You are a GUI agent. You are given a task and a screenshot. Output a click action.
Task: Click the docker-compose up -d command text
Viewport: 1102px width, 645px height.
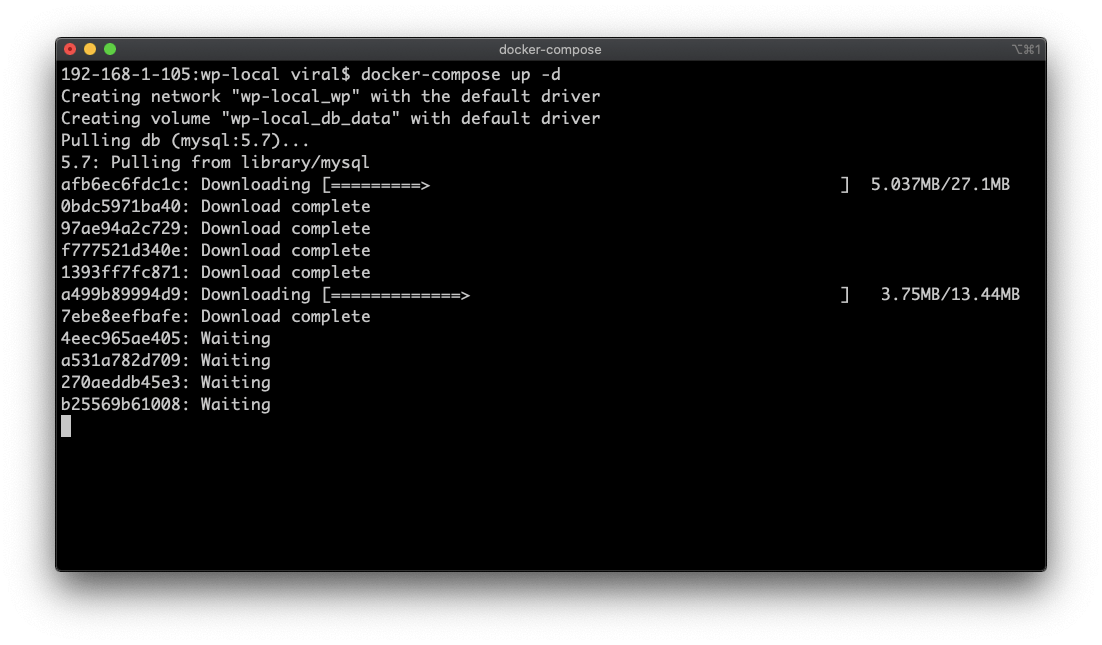[x=461, y=74]
